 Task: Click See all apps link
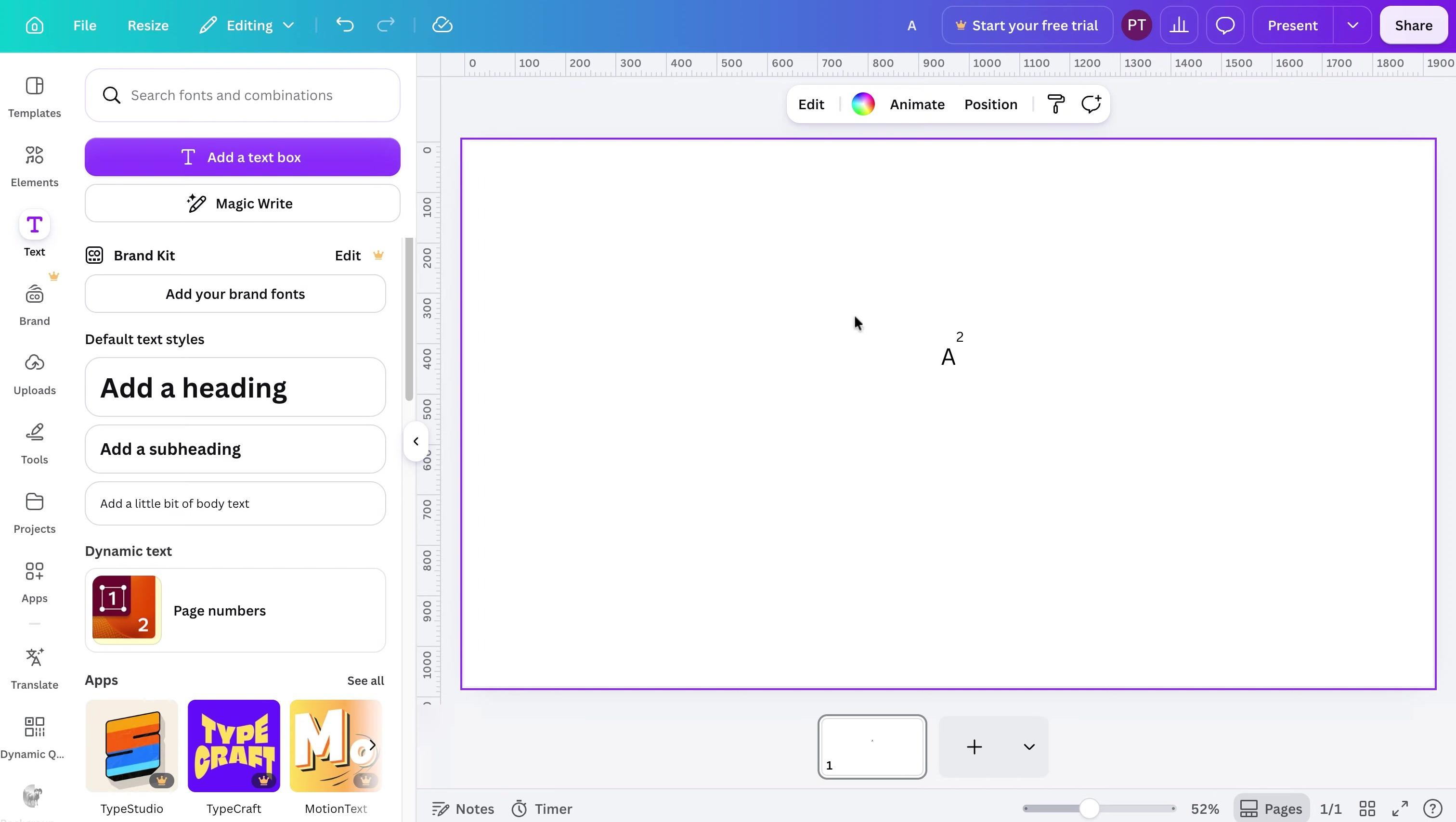pos(365,681)
